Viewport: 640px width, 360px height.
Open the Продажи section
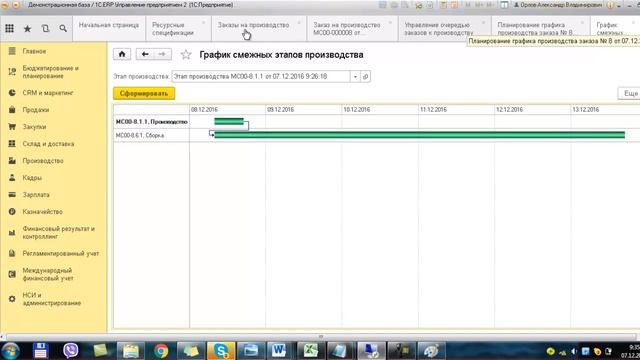(36, 110)
